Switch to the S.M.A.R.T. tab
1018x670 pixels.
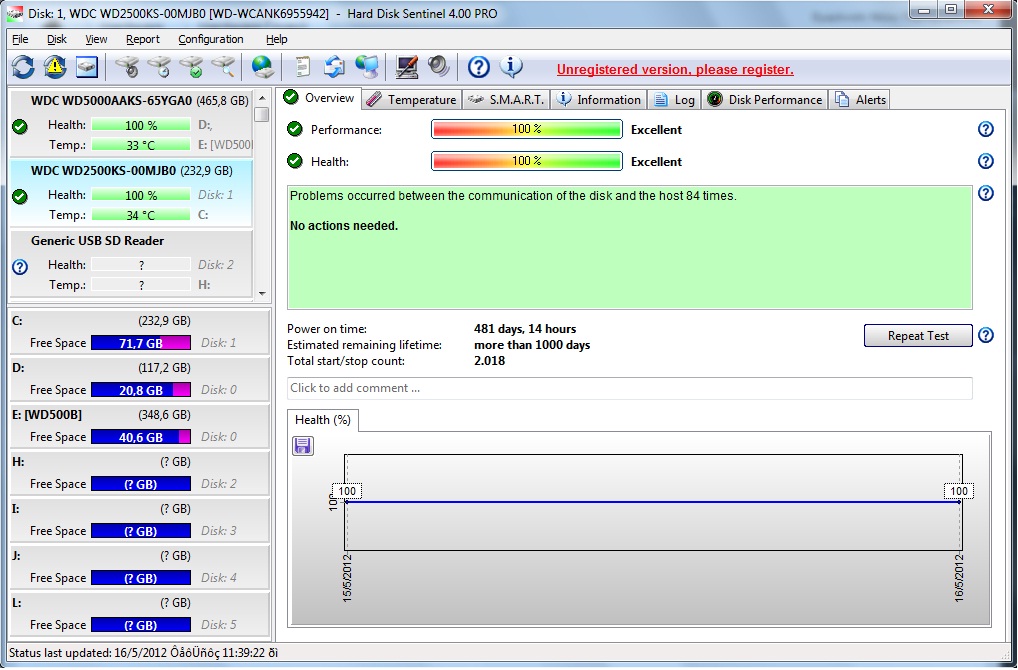point(506,99)
